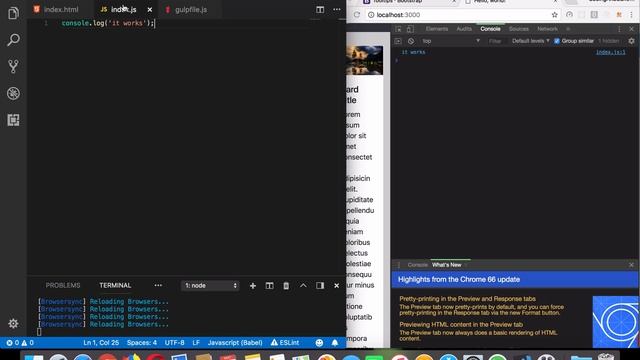The image size is (640, 360).
Task: Open the Debug icon in activity bar
Action: pos(13,93)
